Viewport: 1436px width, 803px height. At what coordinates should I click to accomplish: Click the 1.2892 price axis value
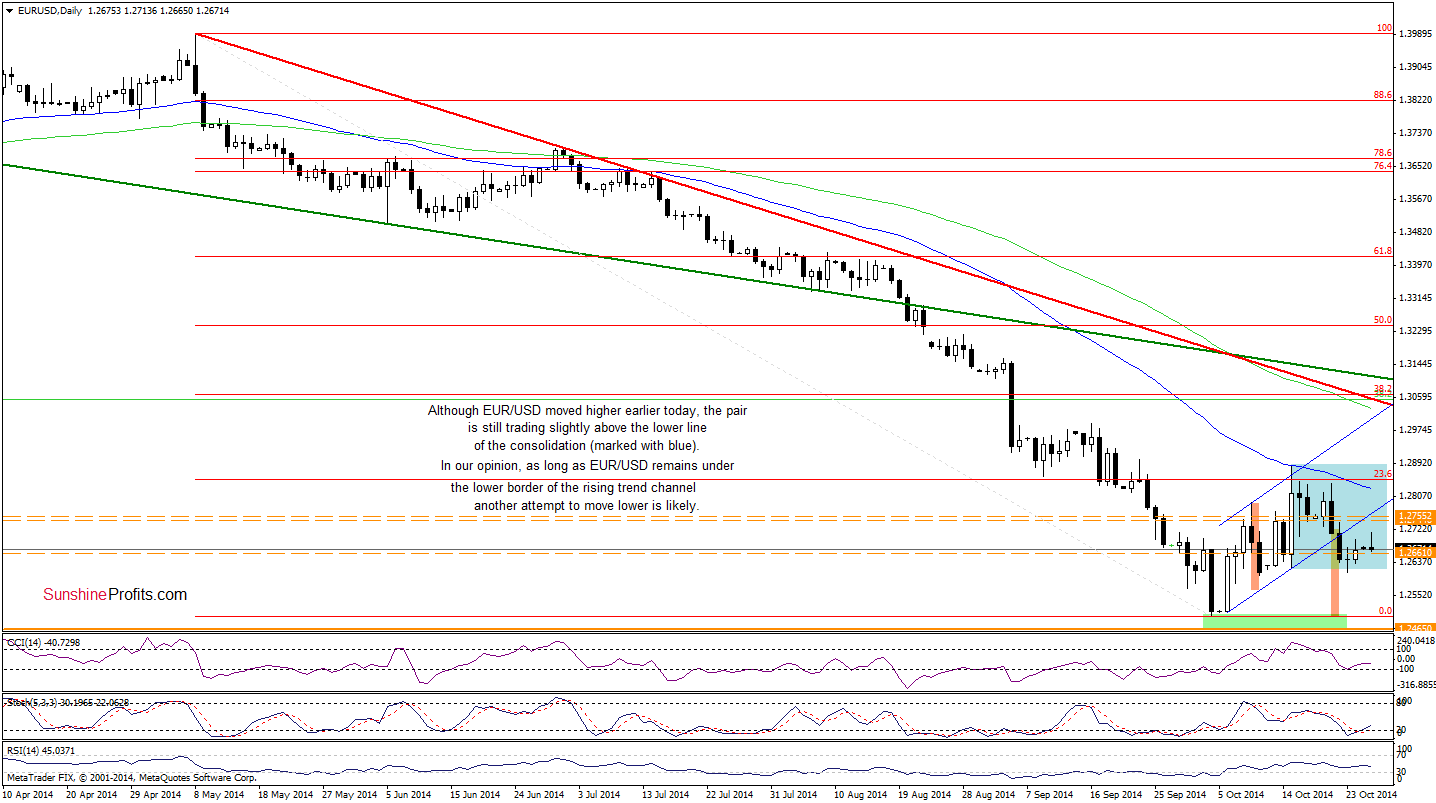coord(1415,463)
